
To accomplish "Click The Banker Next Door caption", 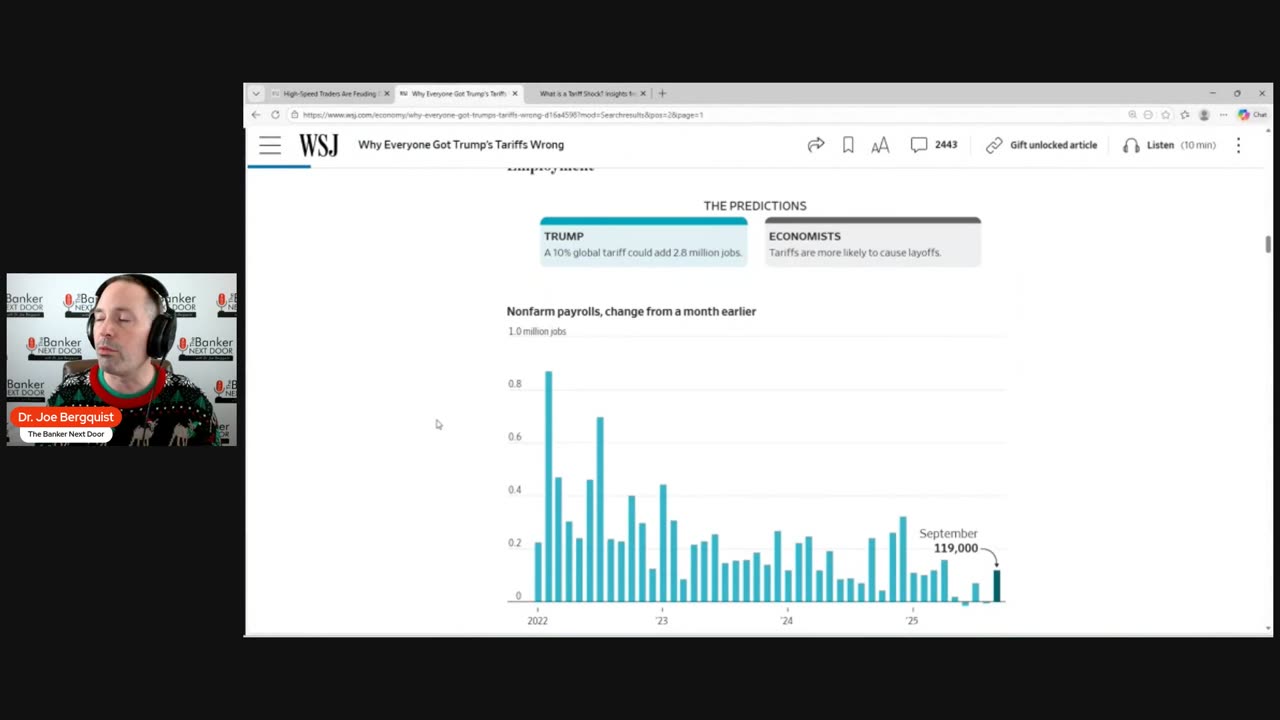I will (66, 434).
